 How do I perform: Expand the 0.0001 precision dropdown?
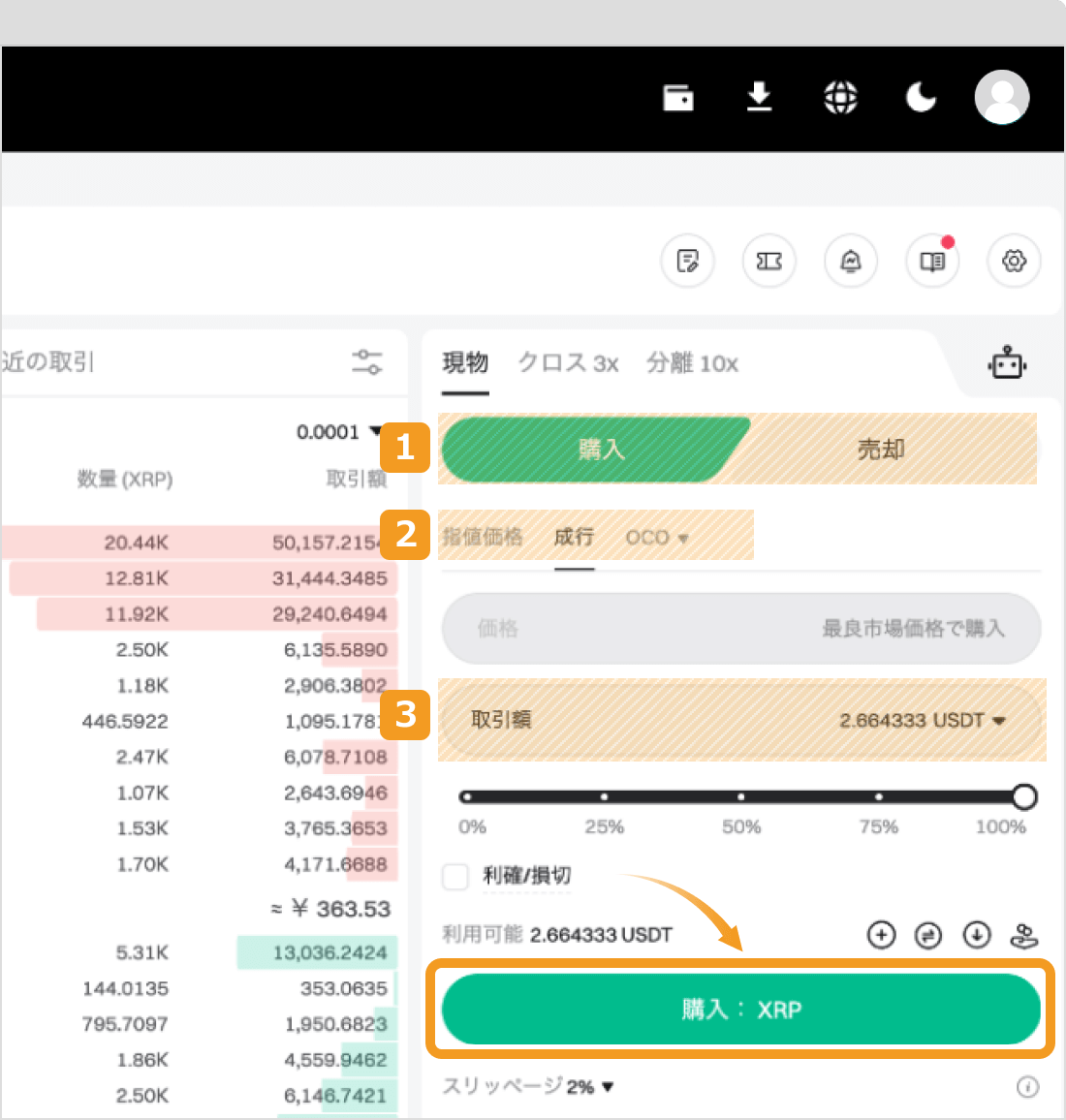(x=338, y=431)
